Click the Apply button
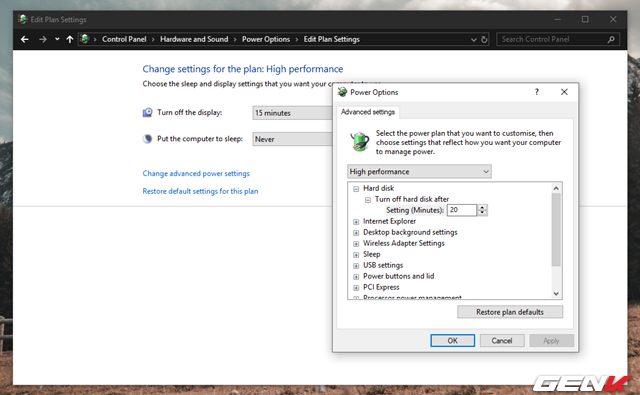The height and width of the screenshot is (395, 640). coord(551,341)
